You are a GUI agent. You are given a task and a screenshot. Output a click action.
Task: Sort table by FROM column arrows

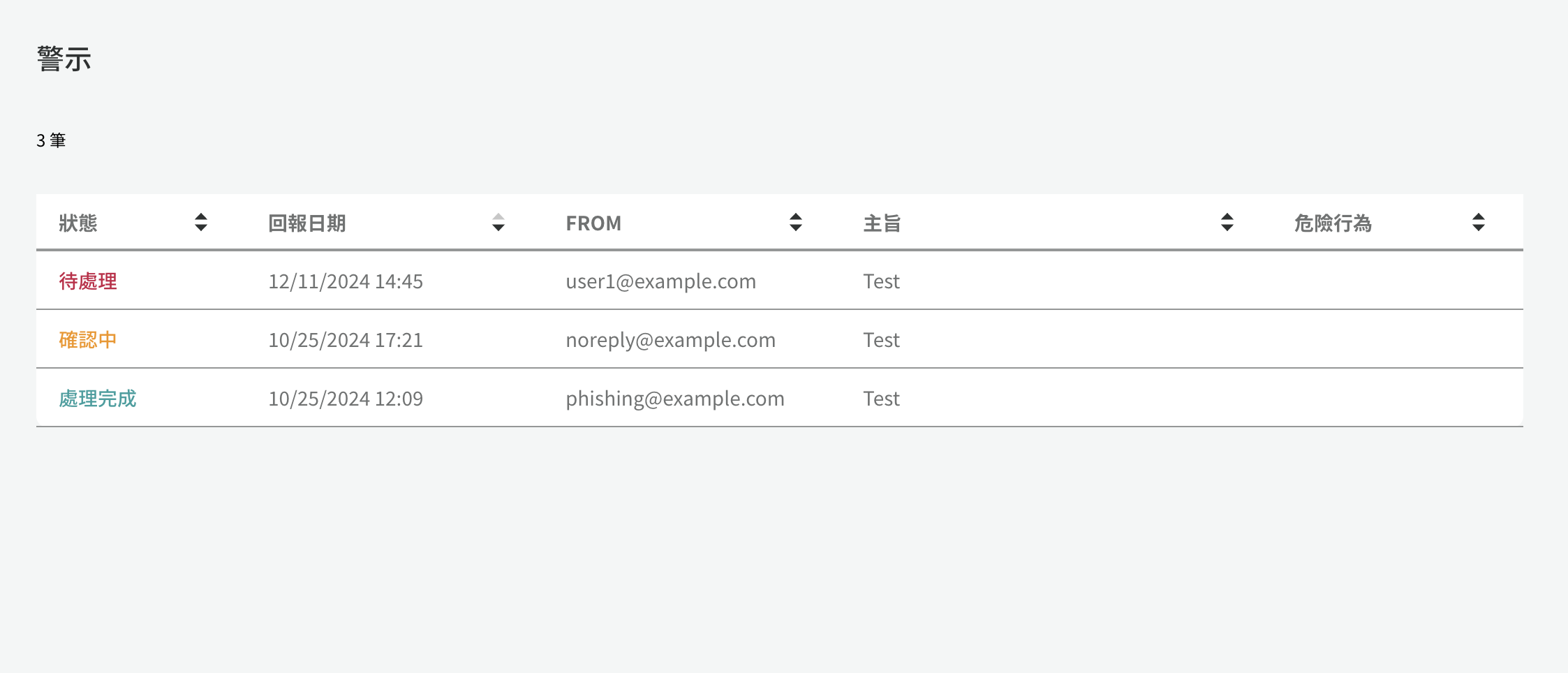pyautogui.click(x=796, y=222)
